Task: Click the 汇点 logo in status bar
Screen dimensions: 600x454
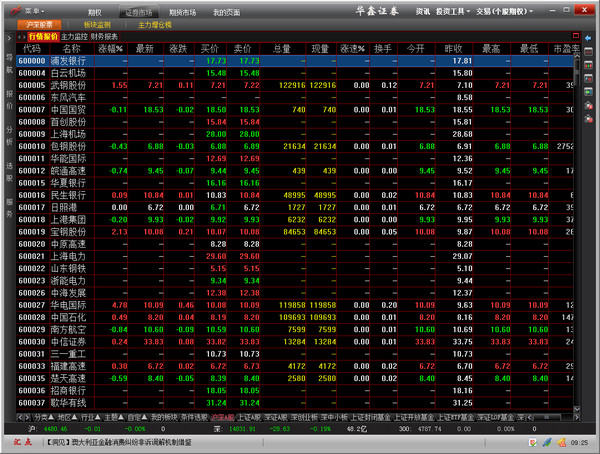Action: 23,443
